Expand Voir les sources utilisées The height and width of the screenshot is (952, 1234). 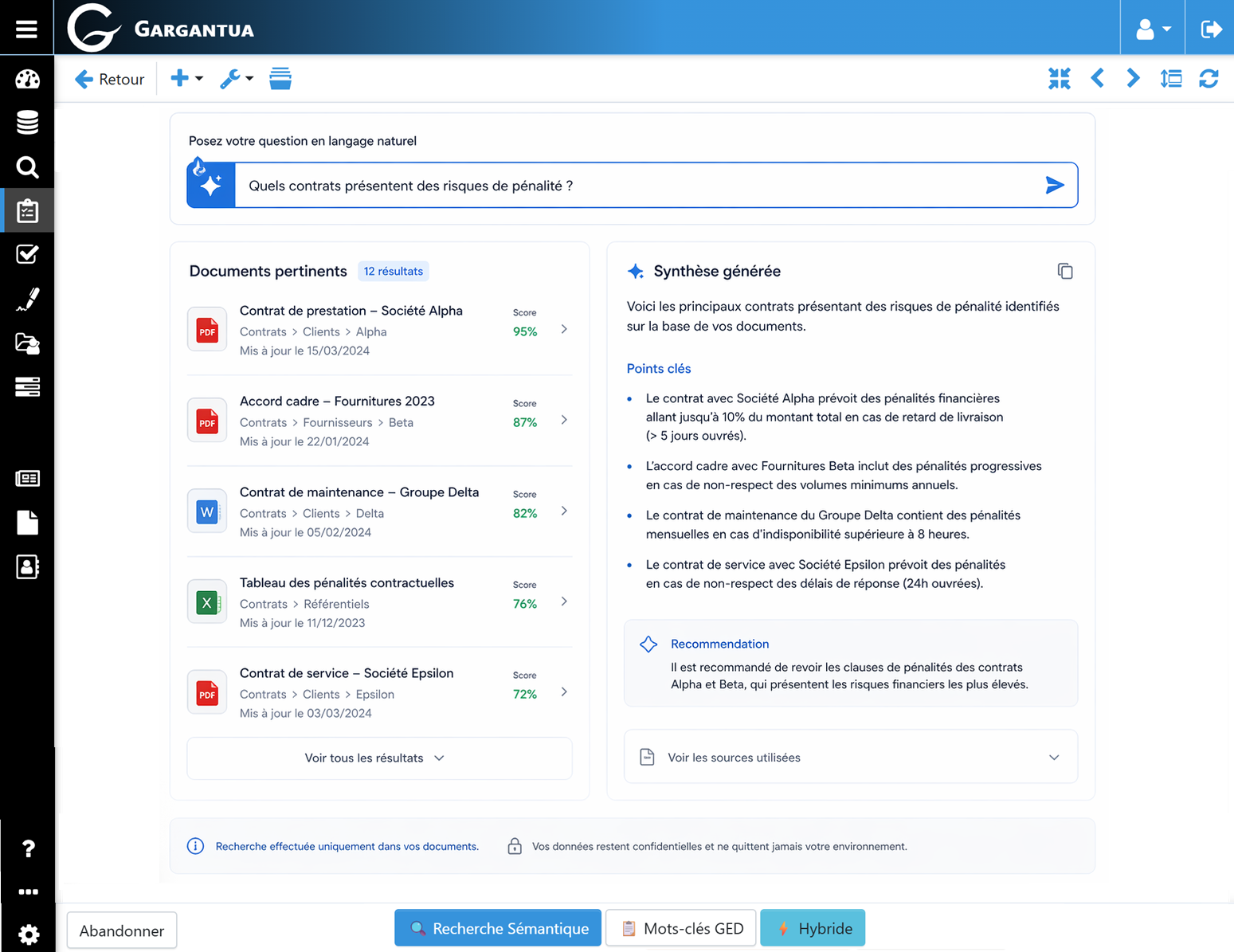850,758
